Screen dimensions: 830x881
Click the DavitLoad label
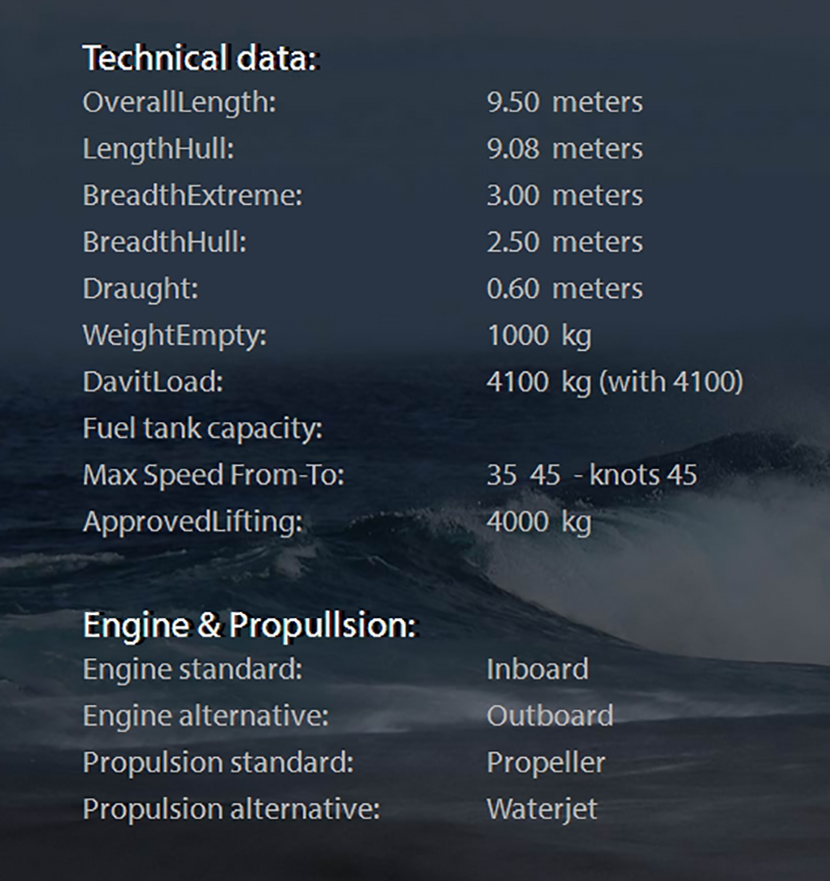click(x=153, y=382)
